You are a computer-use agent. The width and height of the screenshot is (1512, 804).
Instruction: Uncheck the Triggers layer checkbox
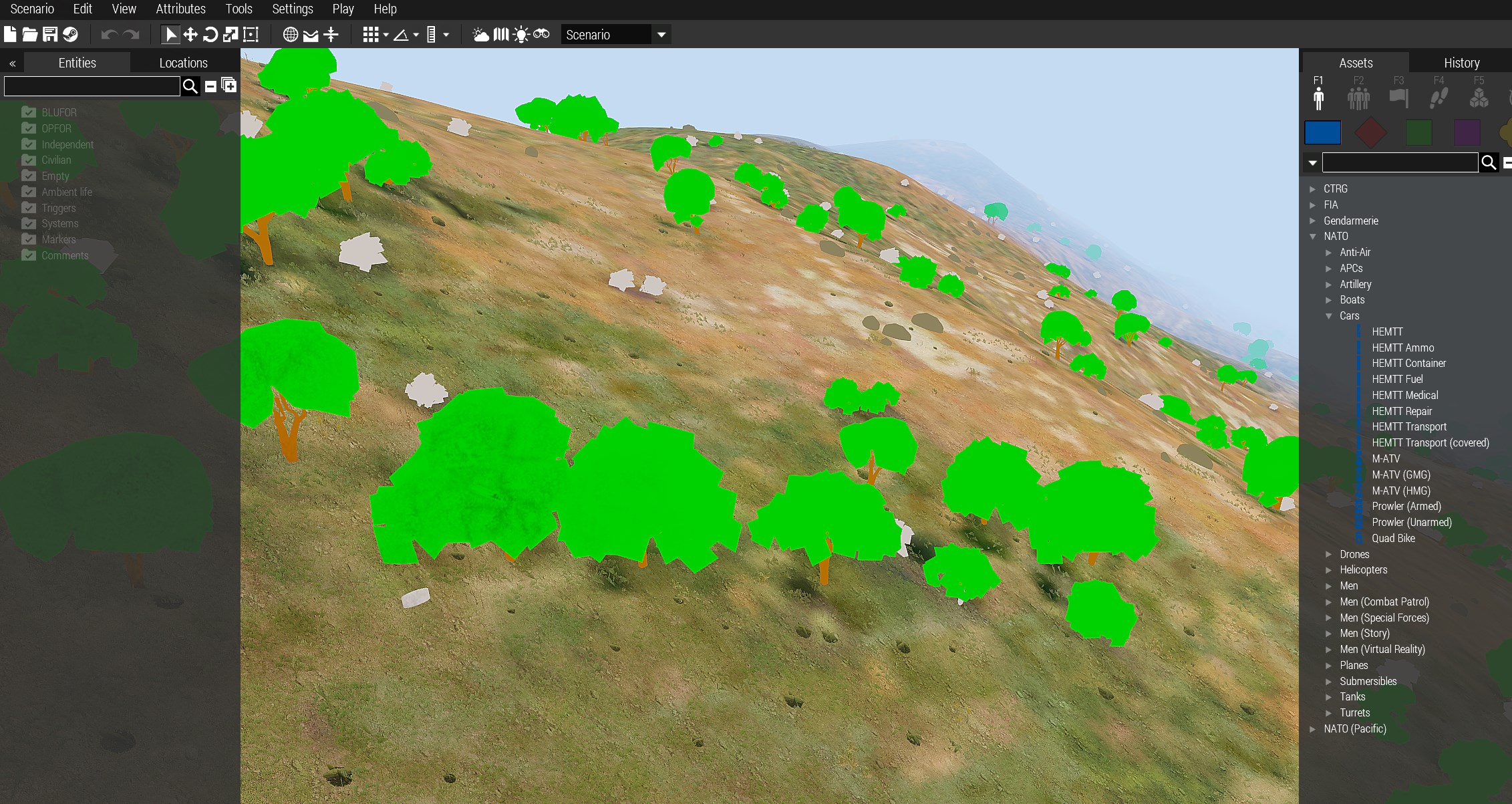[29, 208]
